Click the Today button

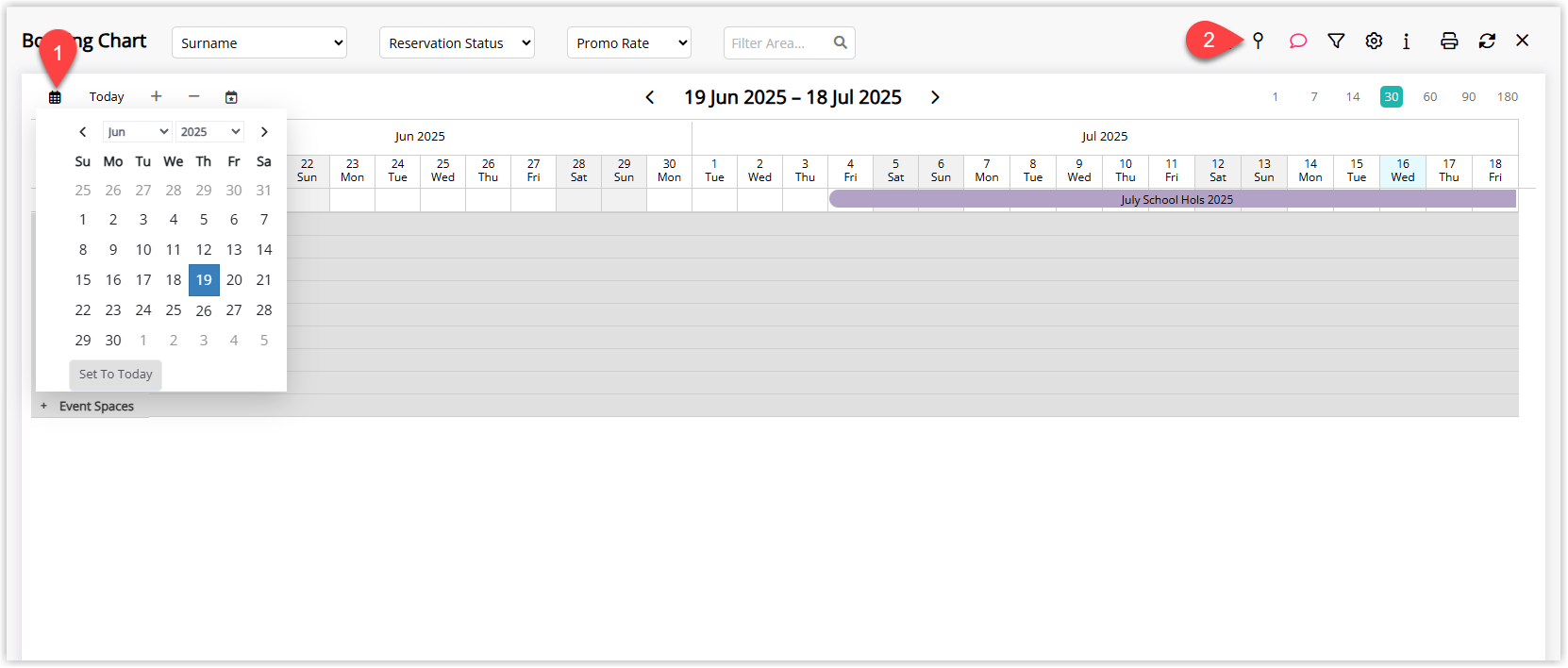tap(107, 96)
